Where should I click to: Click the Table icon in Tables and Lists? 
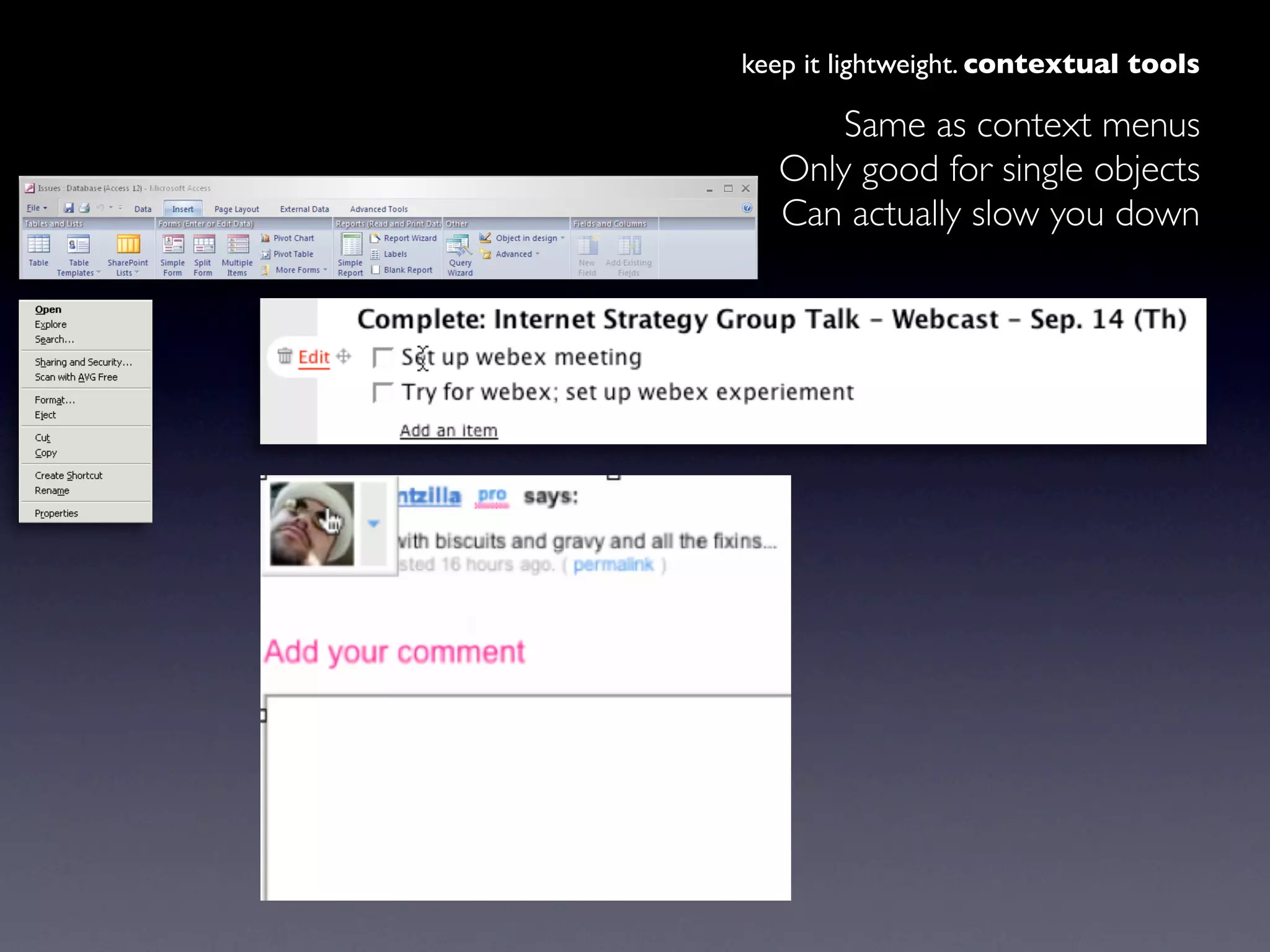point(38,251)
